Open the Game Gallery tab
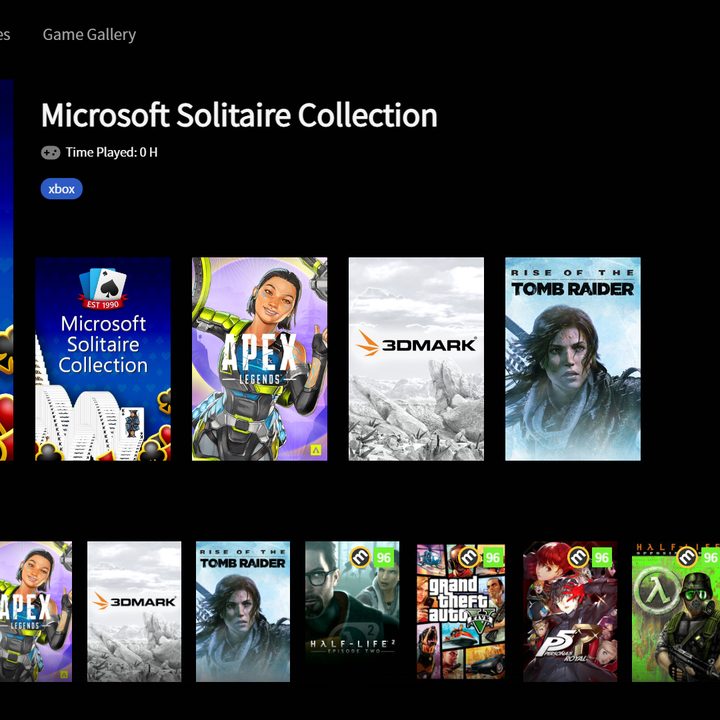The width and height of the screenshot is (720, 720). (89, 34)
